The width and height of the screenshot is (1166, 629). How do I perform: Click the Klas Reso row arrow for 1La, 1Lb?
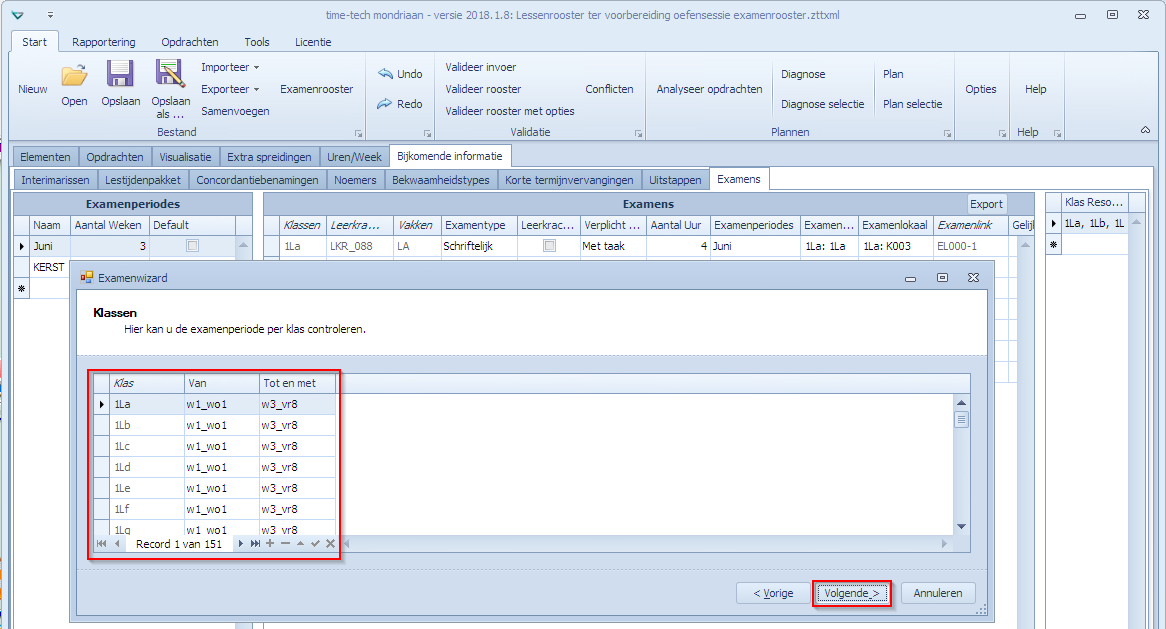(x=1053, y=223)
